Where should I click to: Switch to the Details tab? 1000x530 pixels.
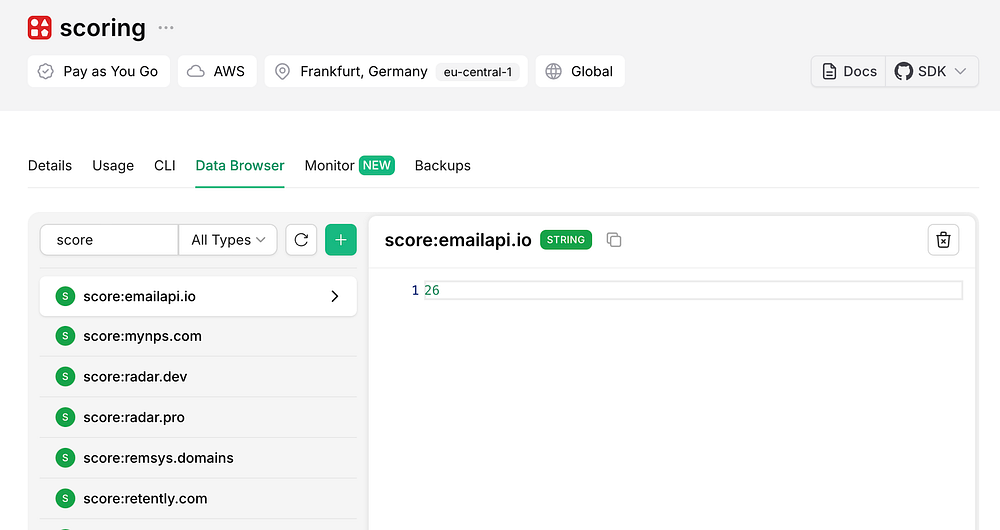pyautogui.click(x=50, y=166)
